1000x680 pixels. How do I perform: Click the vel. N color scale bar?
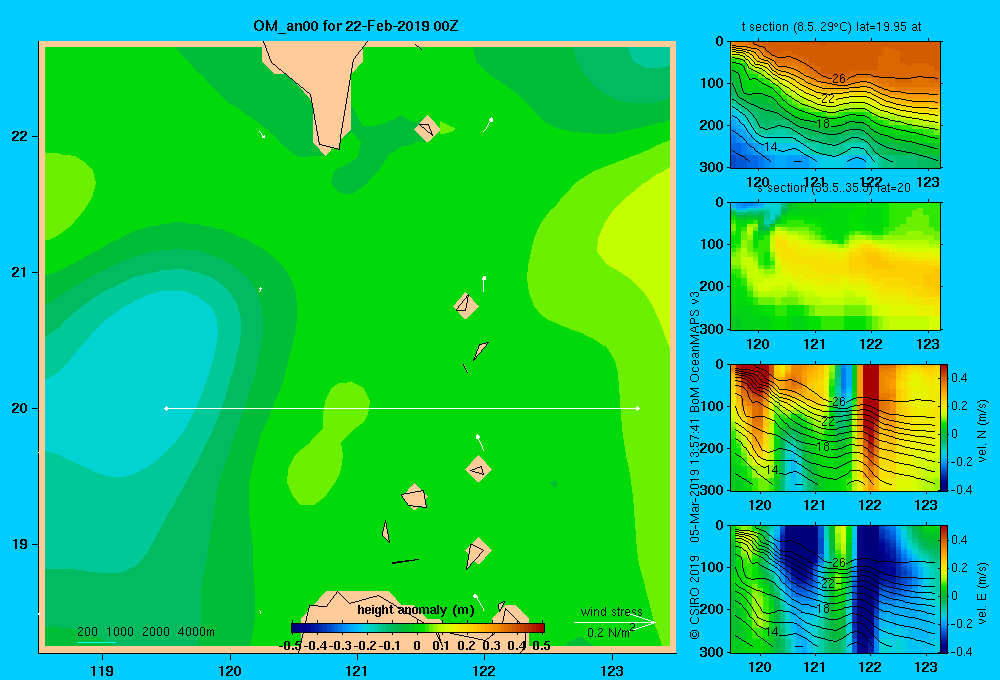pos(944,427)
